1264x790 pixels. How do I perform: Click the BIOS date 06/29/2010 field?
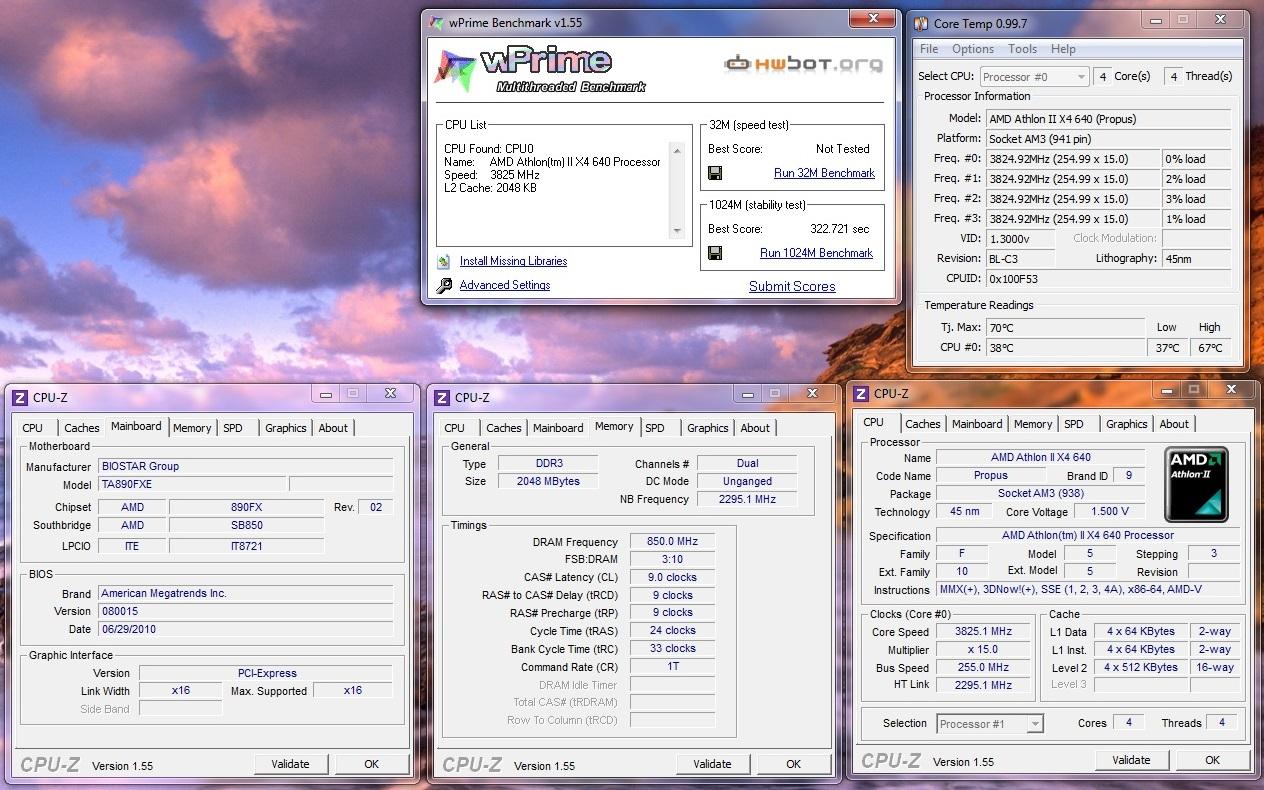(x=245, y=629)
